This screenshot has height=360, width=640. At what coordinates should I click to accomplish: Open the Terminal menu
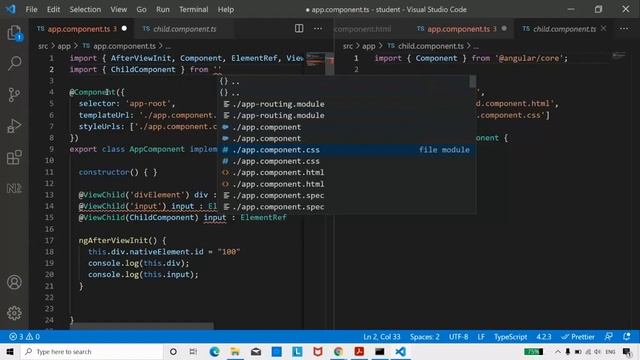click(x=193, y=9)
